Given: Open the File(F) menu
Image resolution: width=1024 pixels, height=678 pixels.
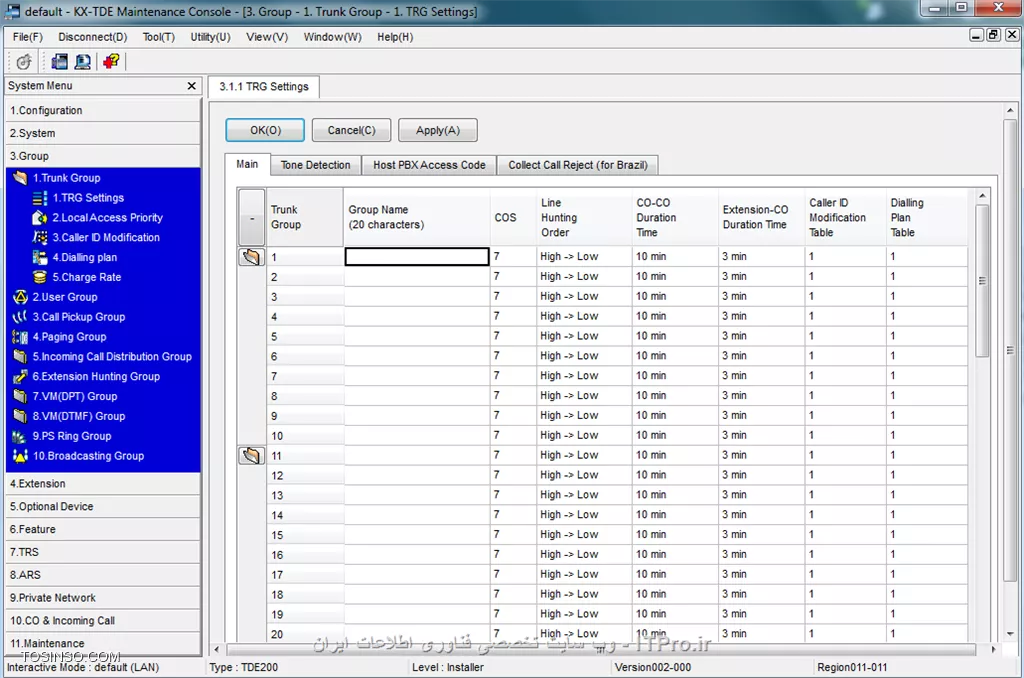Looking at the screenshot, I should (27, 37).
